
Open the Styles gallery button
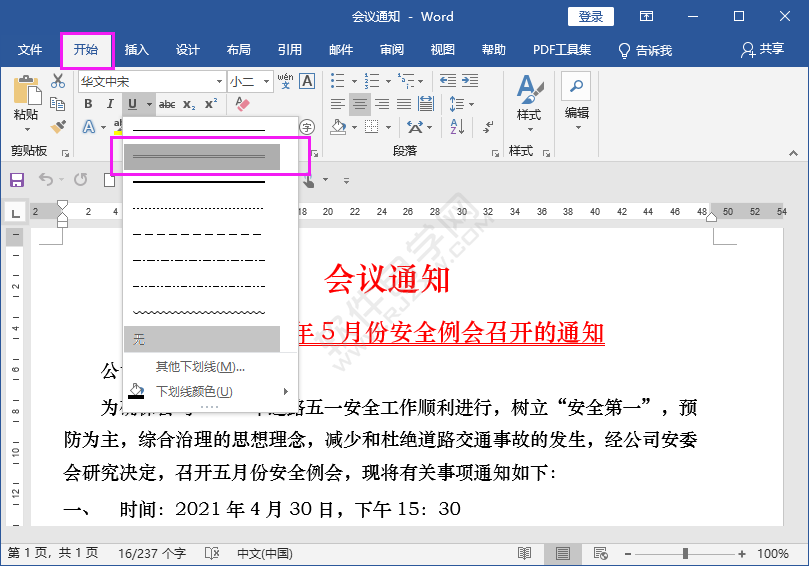pos(529,103)
